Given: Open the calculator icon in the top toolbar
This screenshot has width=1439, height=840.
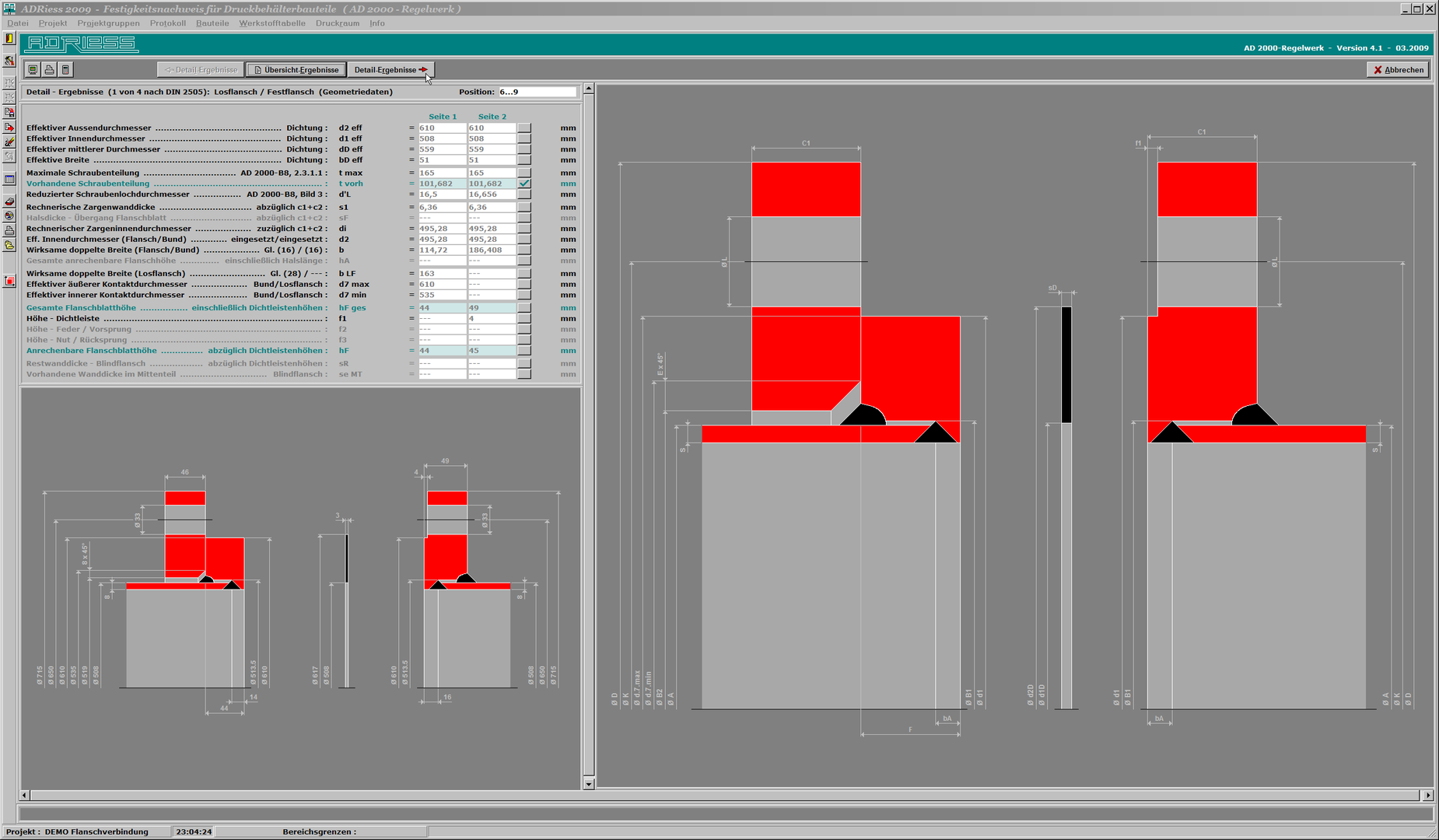Looking at the screenshot, I should (x=65, y=70).
